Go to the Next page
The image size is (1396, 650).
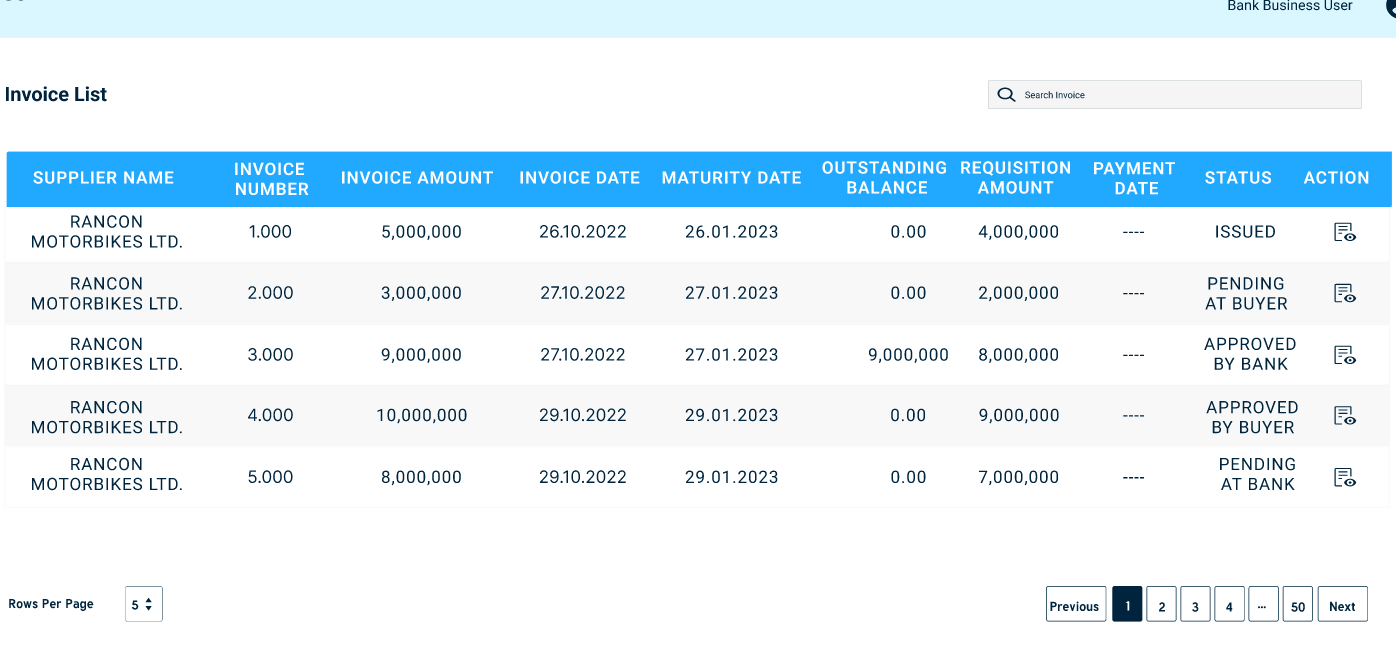[x=1342, y=604]
